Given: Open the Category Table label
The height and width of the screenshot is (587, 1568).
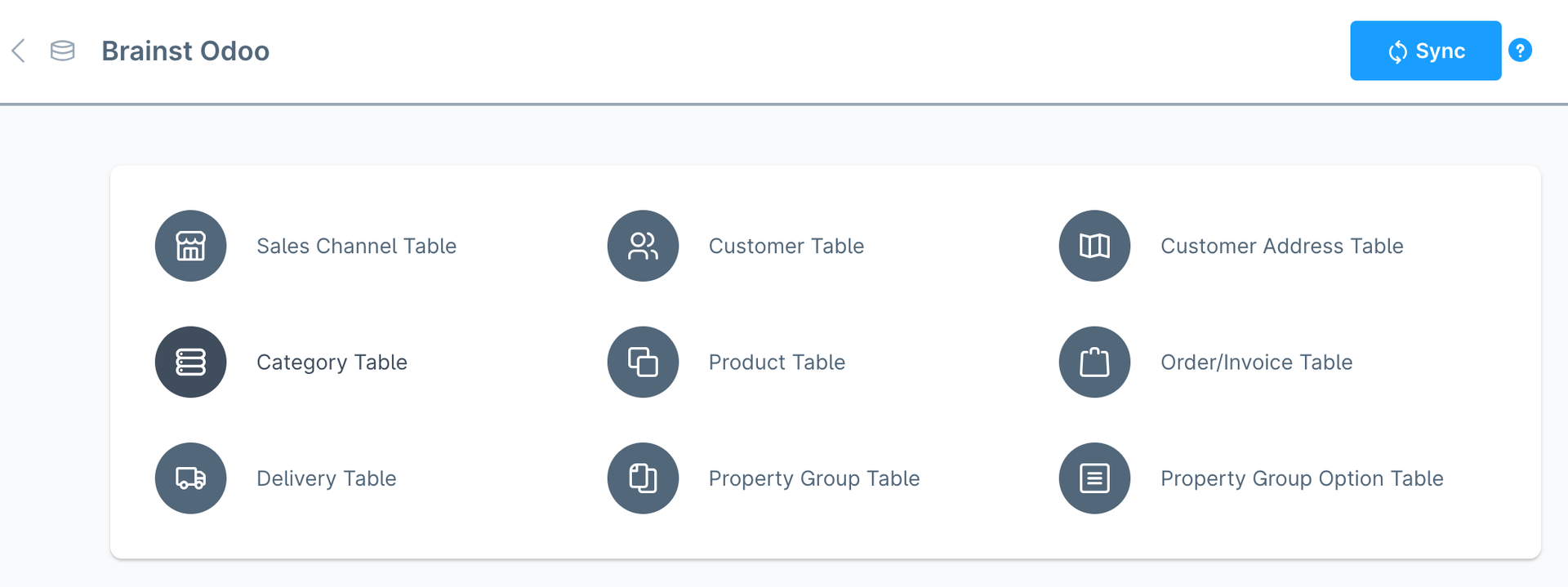Looking at the screenshot, I should (x=332, y=362).
